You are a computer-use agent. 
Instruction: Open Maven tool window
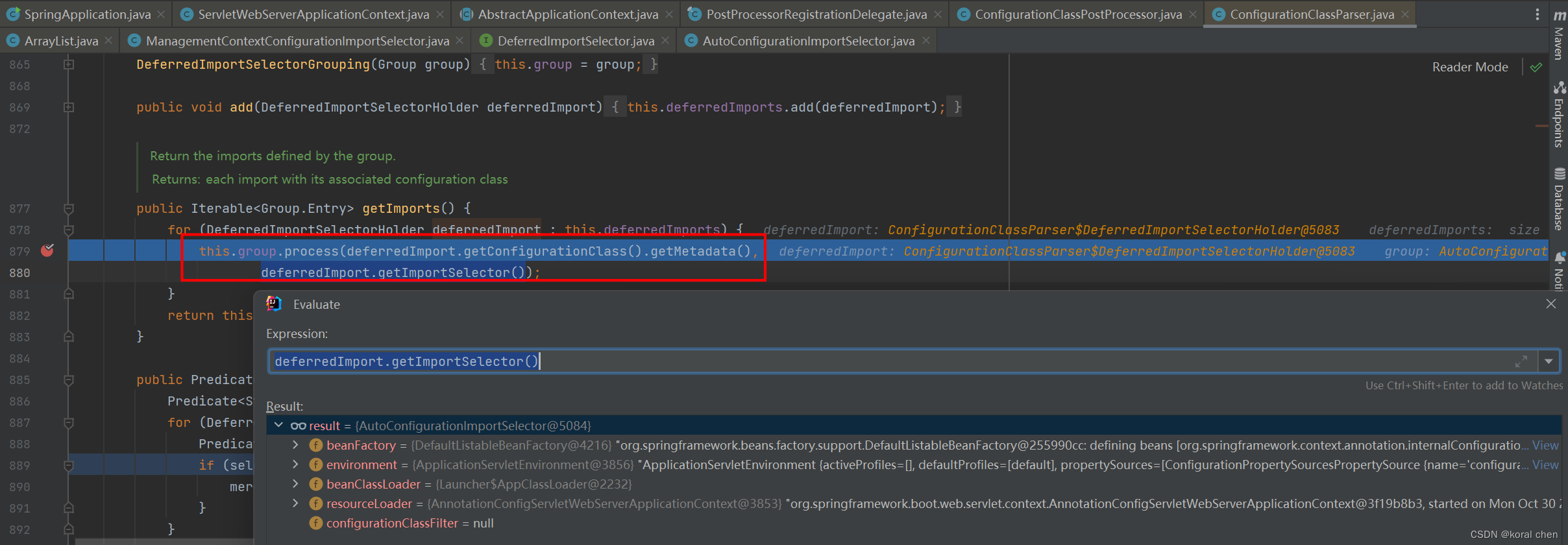pyautogui.click(x=1560, y=35)
